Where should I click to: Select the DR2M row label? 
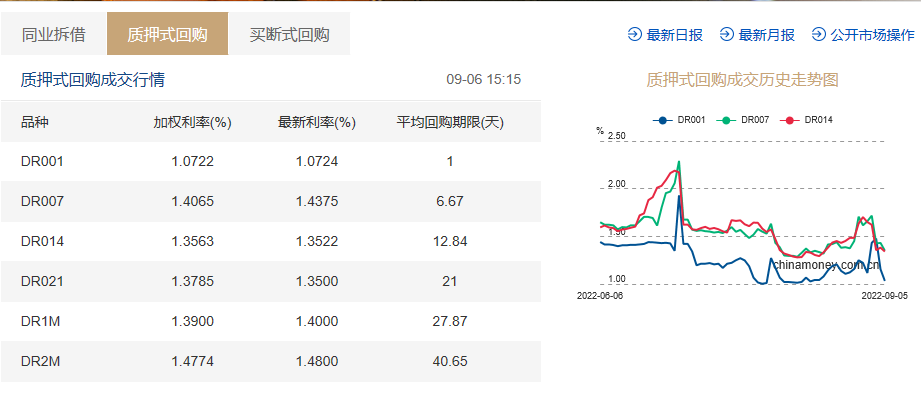41,361
